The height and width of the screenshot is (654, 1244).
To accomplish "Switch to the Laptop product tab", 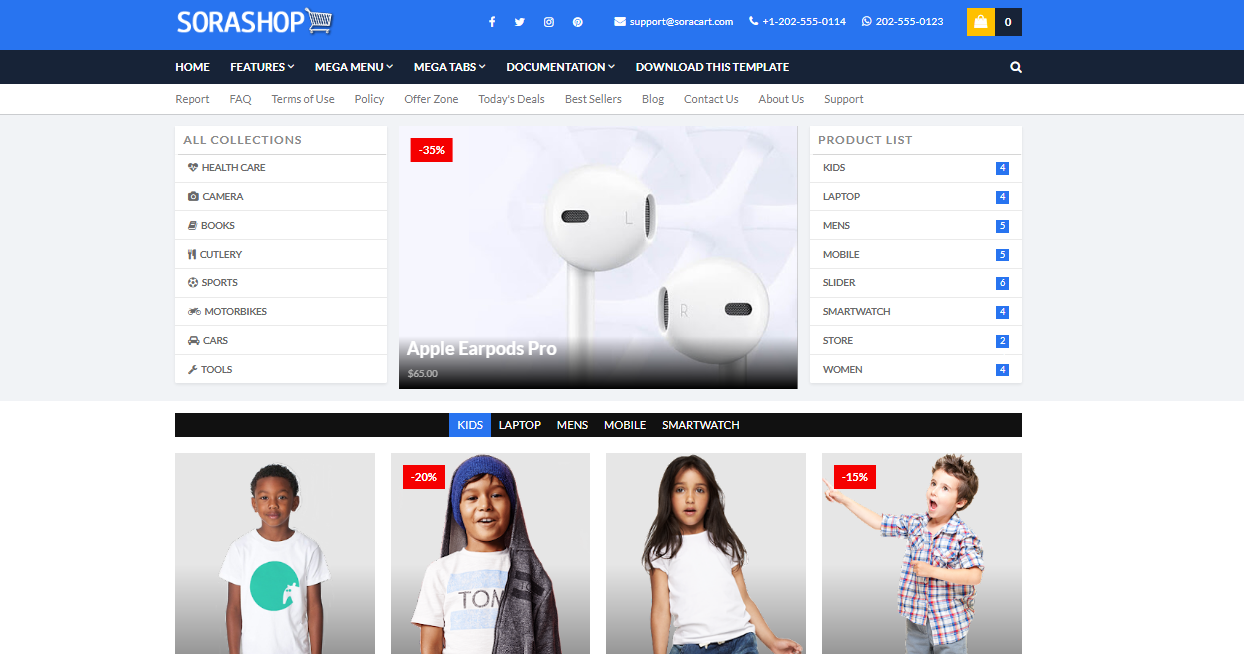I will 520,425.
